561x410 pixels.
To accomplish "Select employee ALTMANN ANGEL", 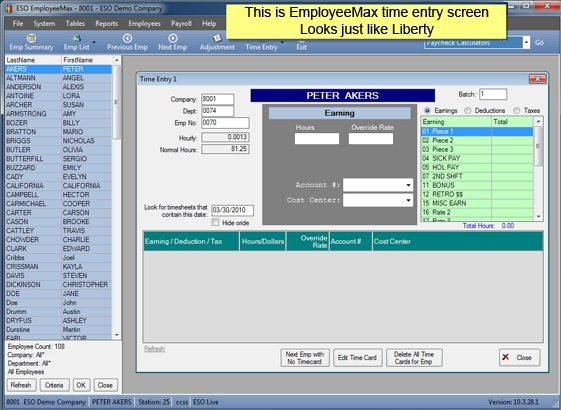I will (x=58, y=78).
